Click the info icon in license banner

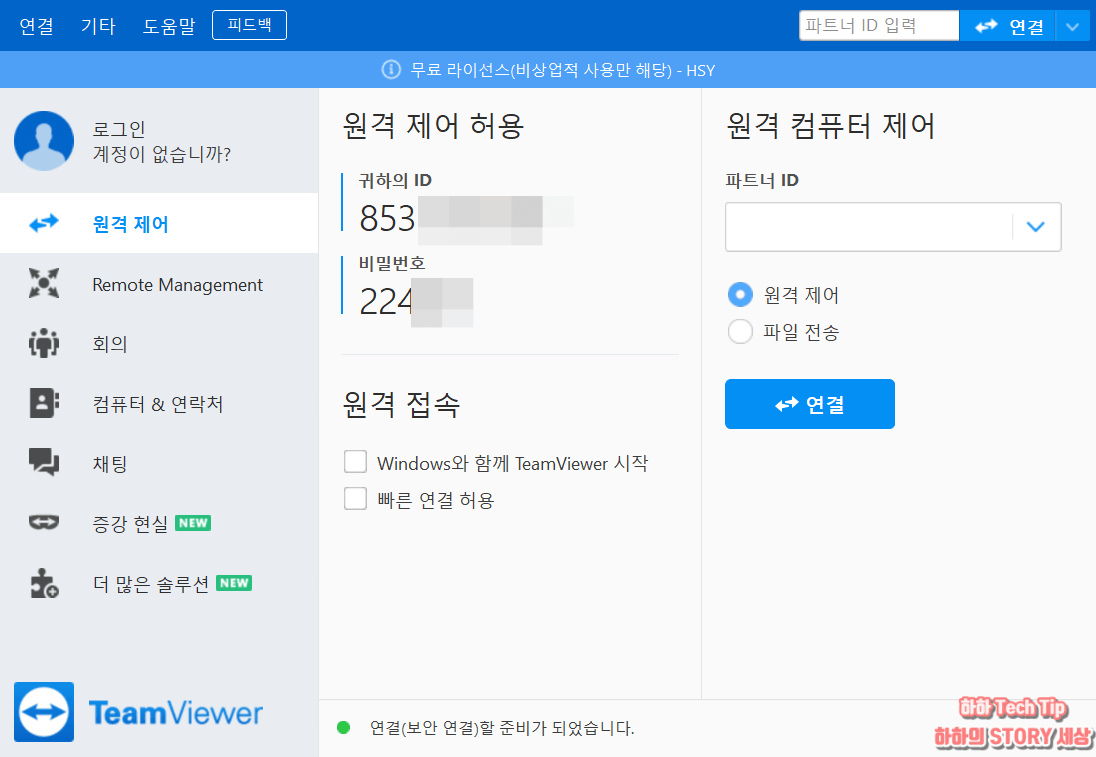click(391, 70)
